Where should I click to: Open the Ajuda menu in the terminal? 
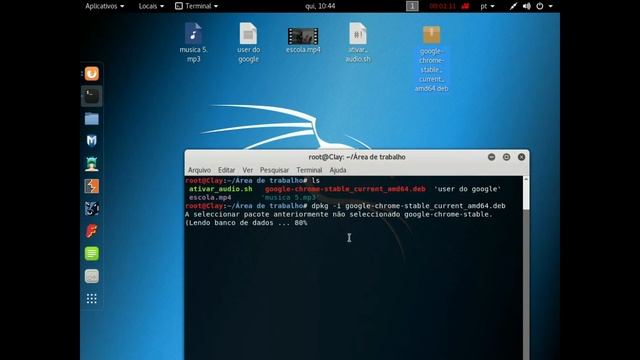point(338,170)
